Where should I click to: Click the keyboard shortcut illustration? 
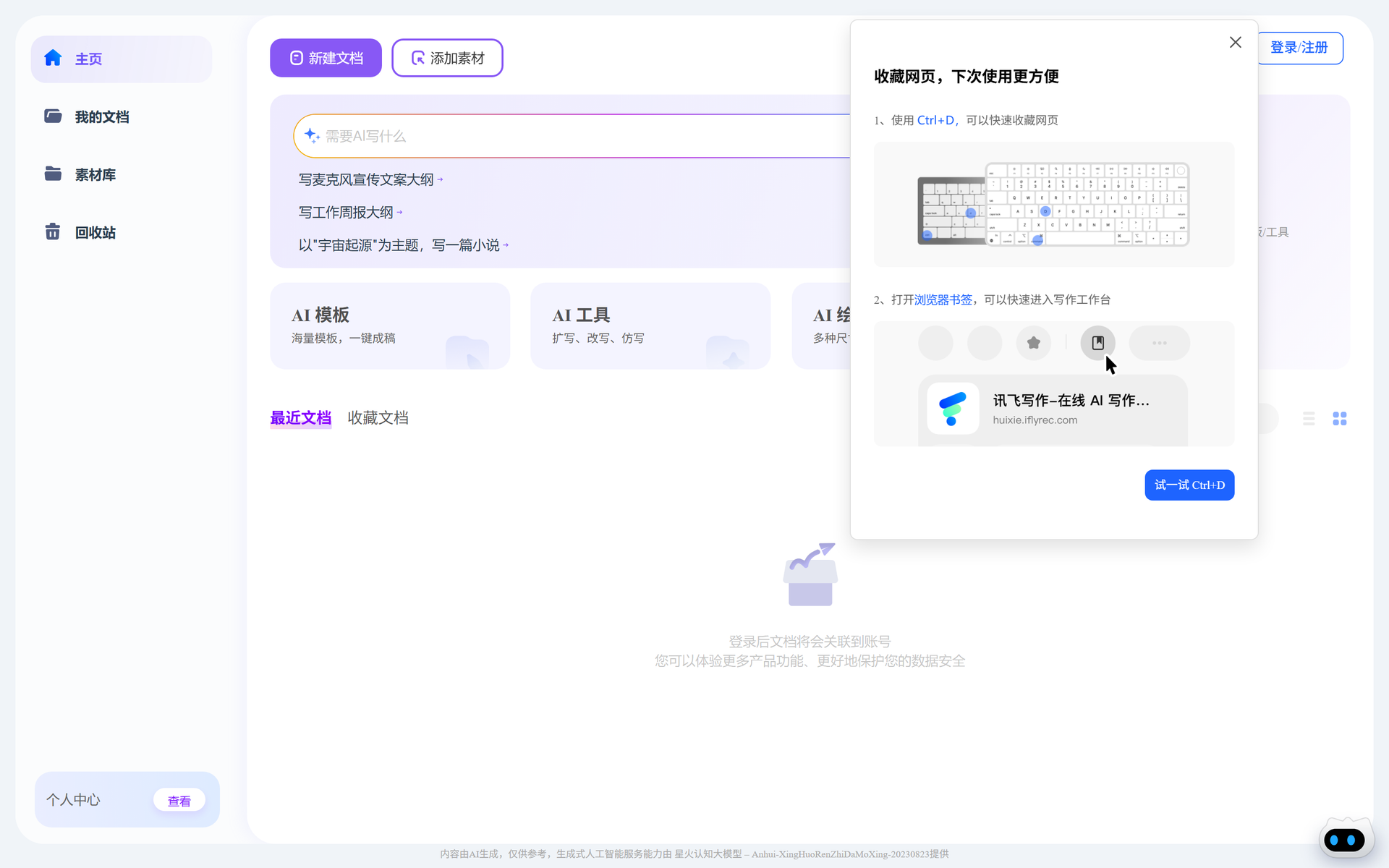coord(1053,205)
